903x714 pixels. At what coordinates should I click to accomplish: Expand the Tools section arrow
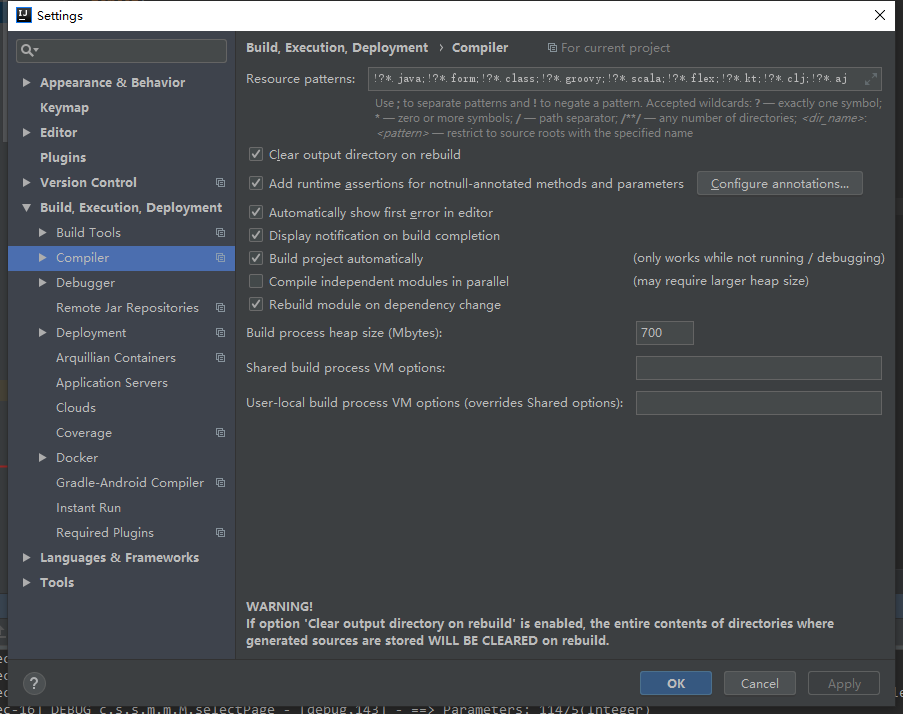(26, 583)
